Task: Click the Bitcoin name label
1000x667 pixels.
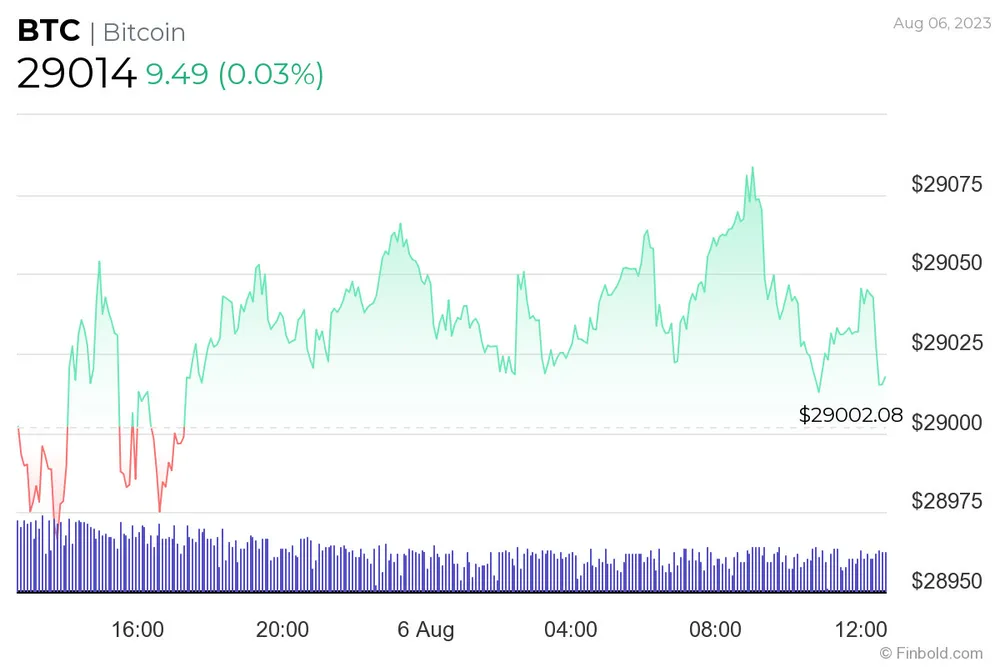Action: pos(144,32)
